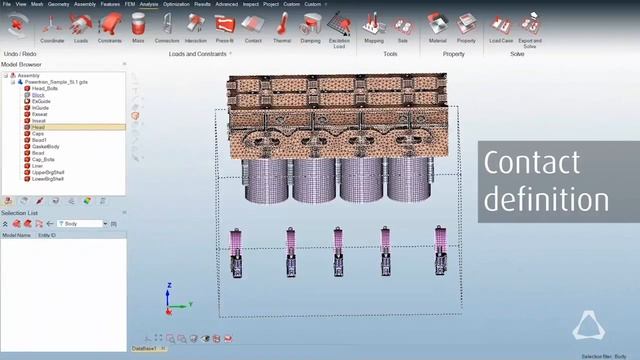Open the Material tool
The width and height of the screenshot is (640, 360).
click(438, 28)
